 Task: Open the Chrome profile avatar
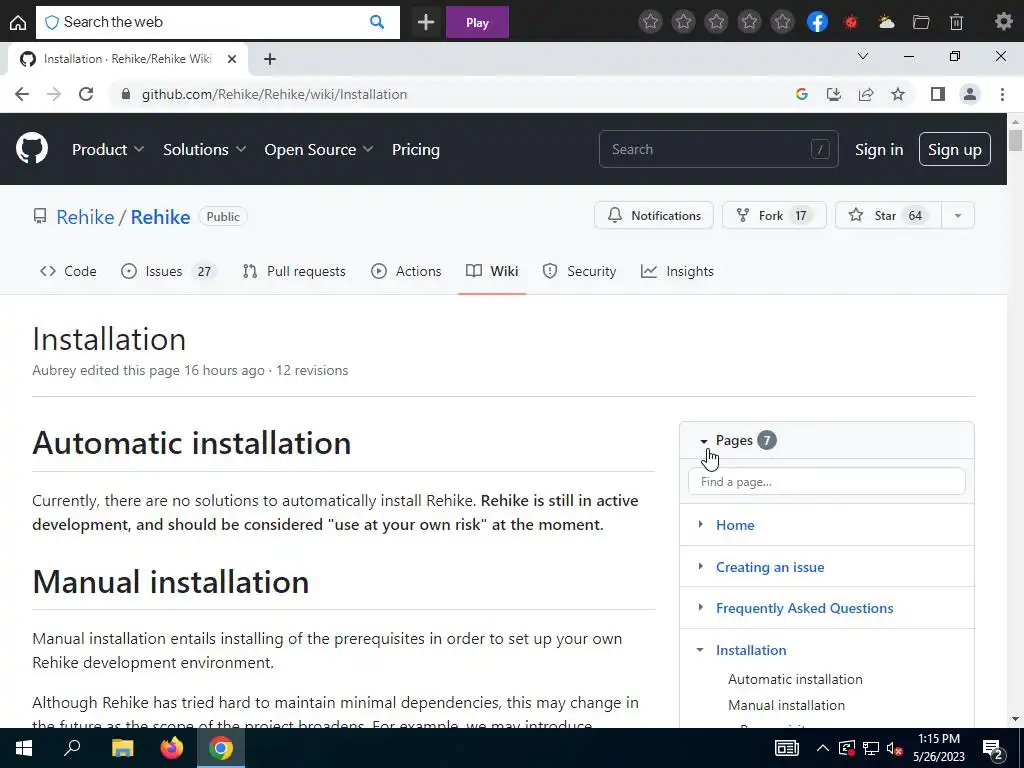click(970, 94)
